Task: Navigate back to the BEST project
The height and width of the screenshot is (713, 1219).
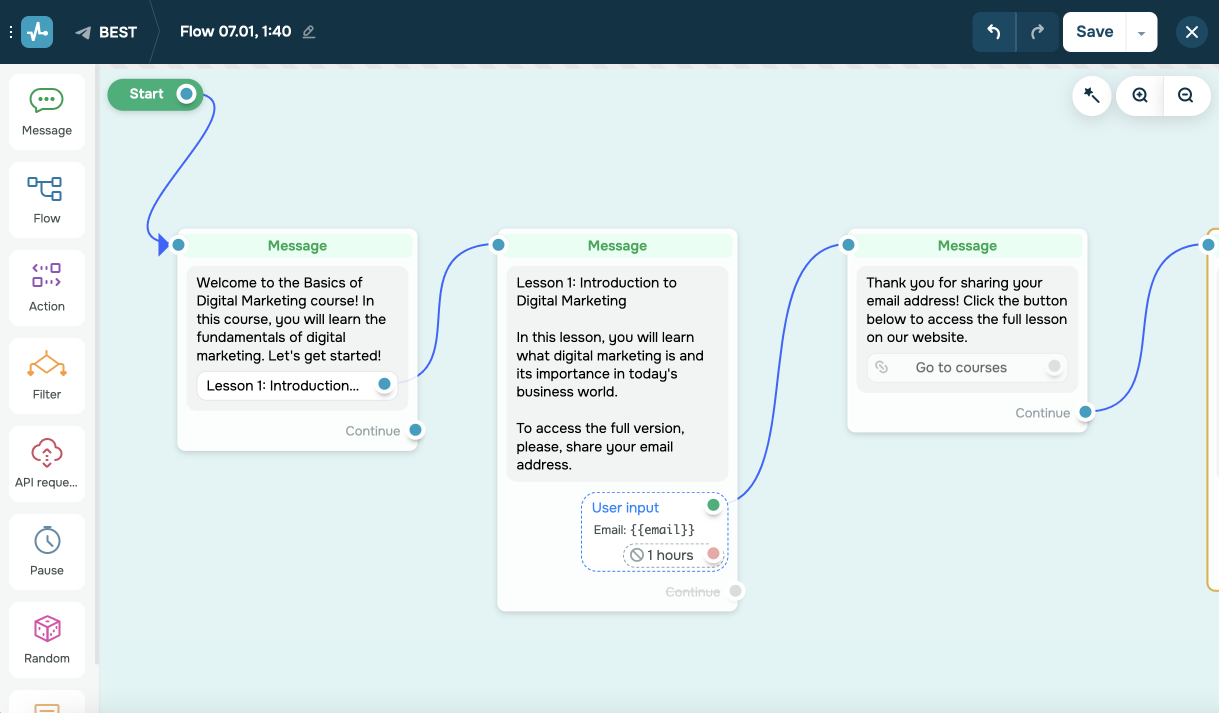Action: (x=106, y=31)
